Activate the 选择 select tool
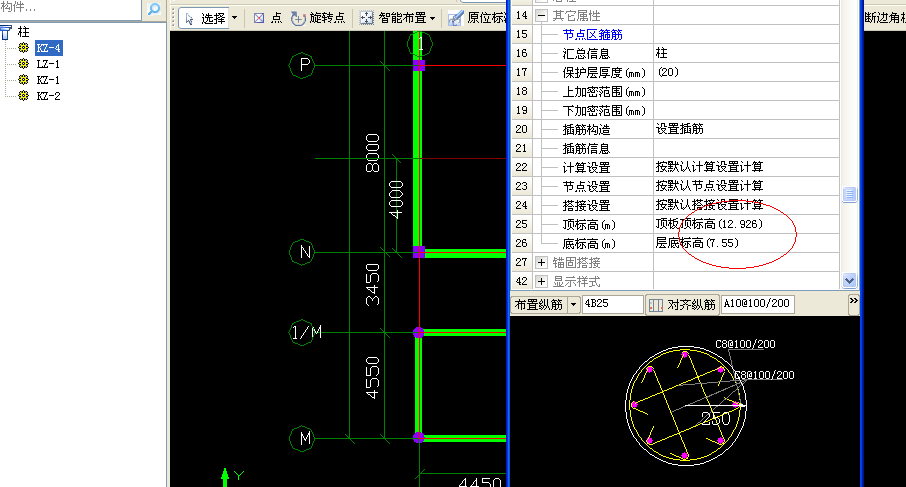Viewport: 906px width, 487px height. click(205, 18)
